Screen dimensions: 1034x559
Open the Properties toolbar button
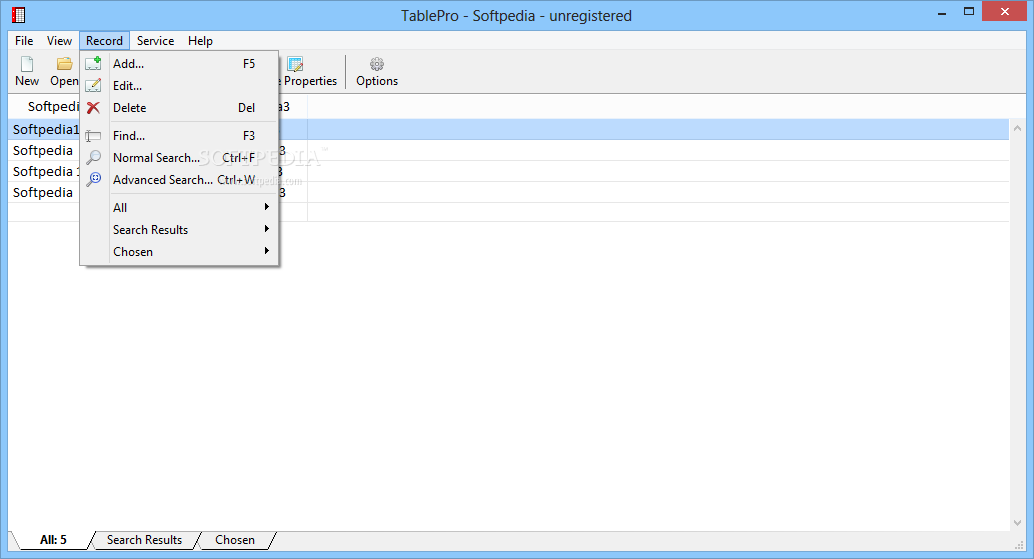pyautogui.click(x=309, y=72)
